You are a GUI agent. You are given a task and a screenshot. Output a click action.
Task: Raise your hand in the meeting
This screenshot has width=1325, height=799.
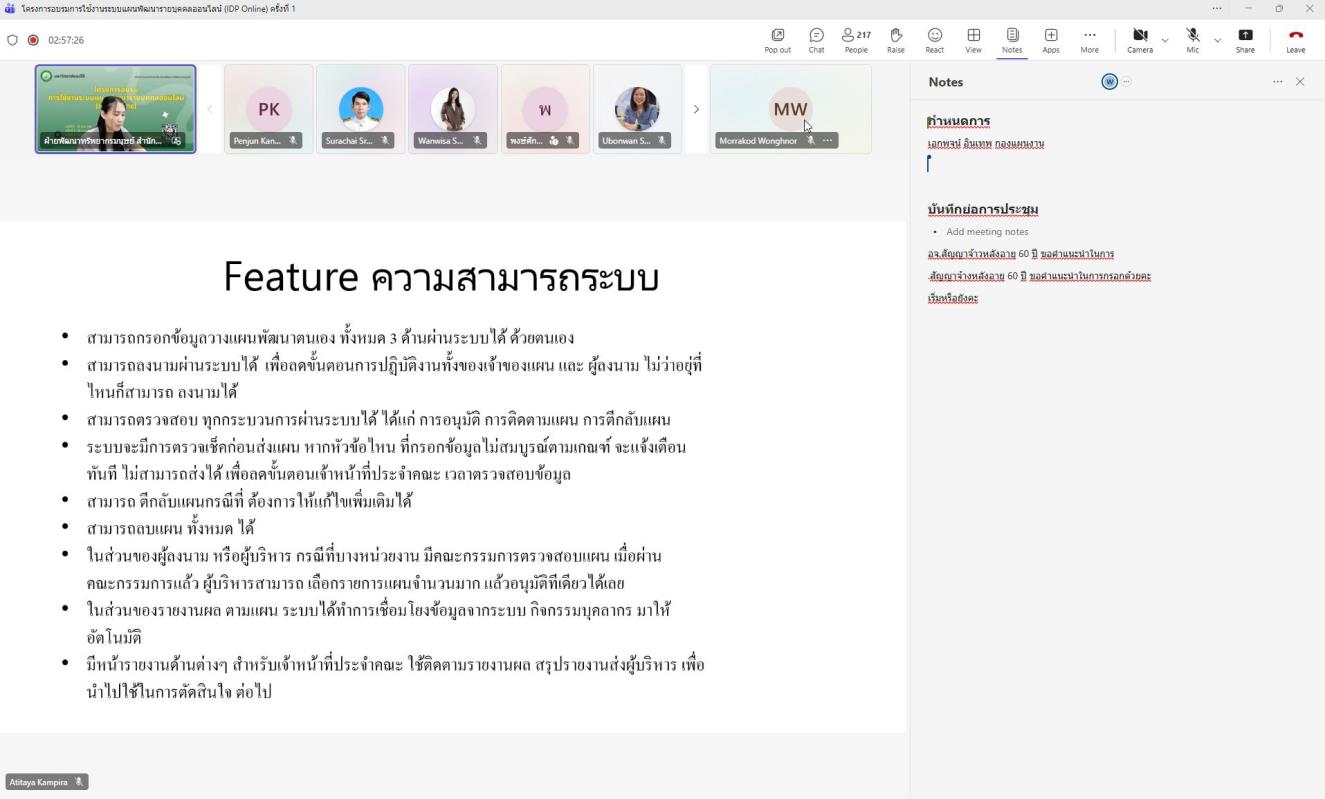pyautogui.click(x=895, y=40)
